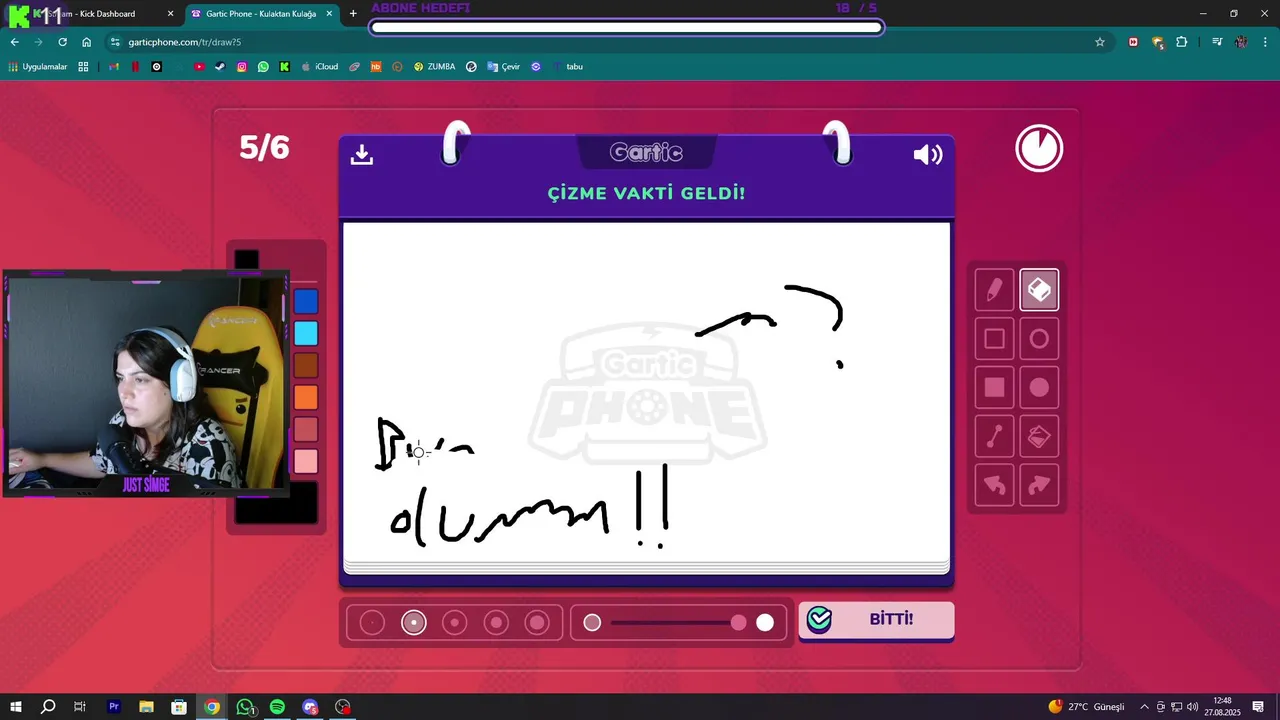Open the Chrome extensions puzzle menu
Viewport: 1280px width, 720px height.
[x=1182, y=42]
